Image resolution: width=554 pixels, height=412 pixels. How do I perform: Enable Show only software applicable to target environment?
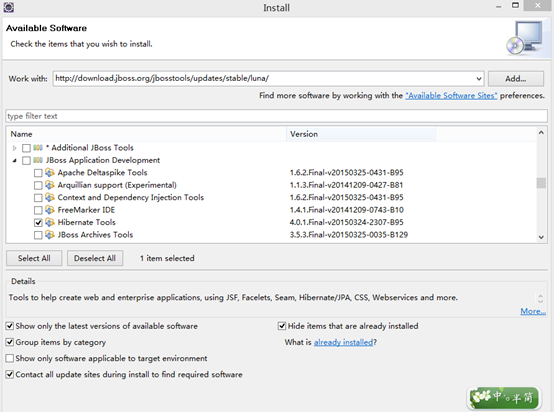[x=10, y=358]
